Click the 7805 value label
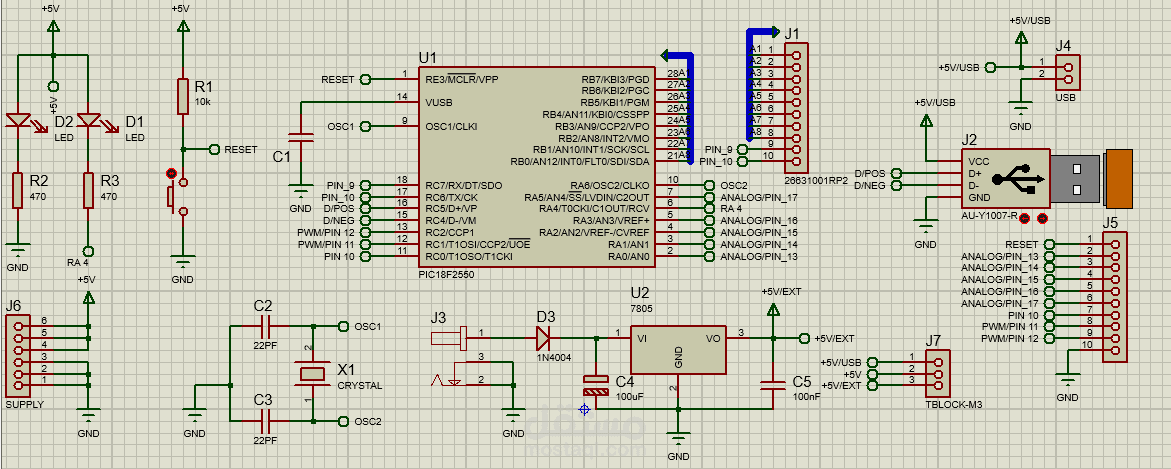 click(x=642, y=309)
